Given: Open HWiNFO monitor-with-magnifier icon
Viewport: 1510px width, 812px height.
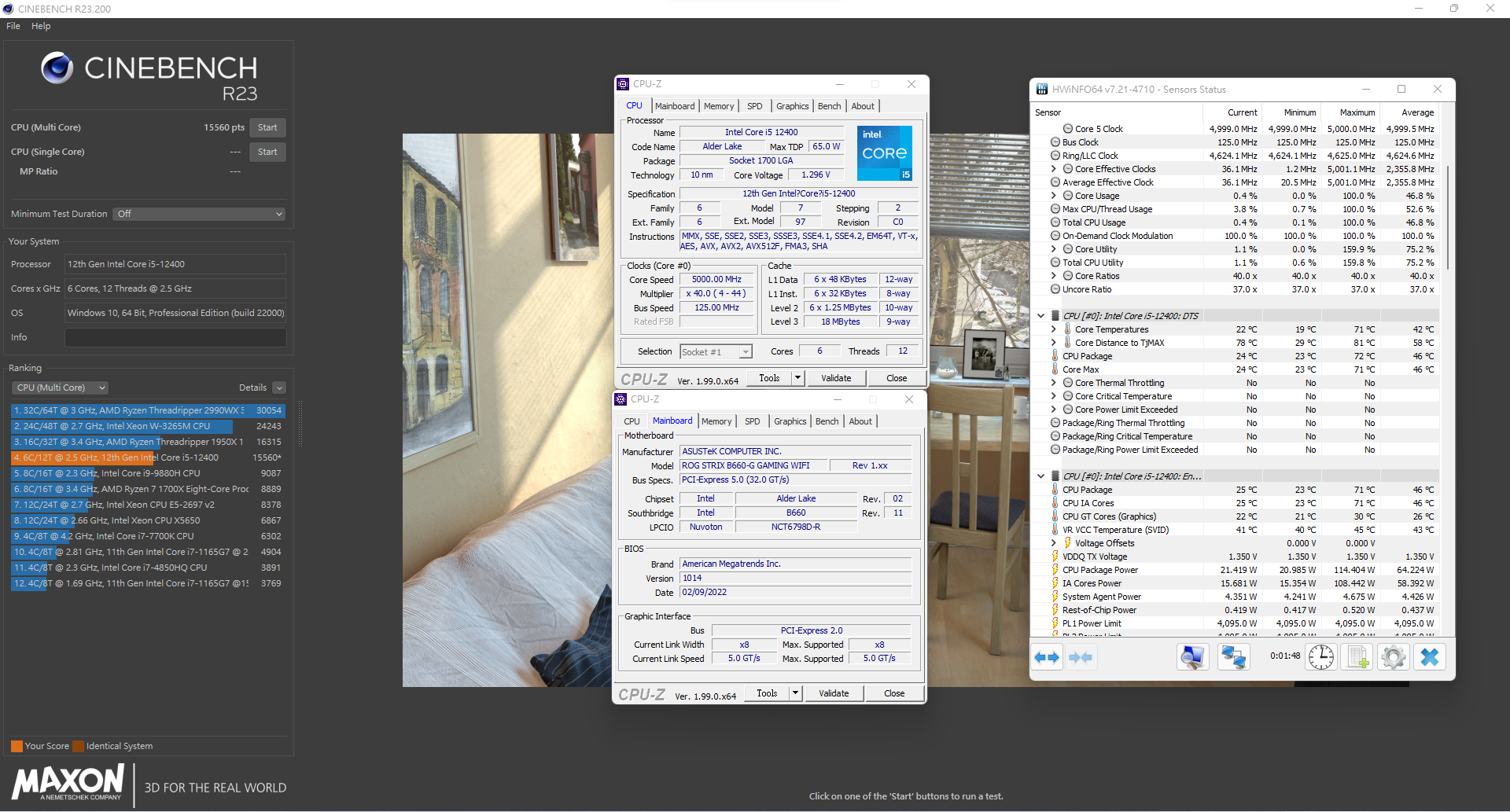Looking at the screenshot, I should [1192, 657].
